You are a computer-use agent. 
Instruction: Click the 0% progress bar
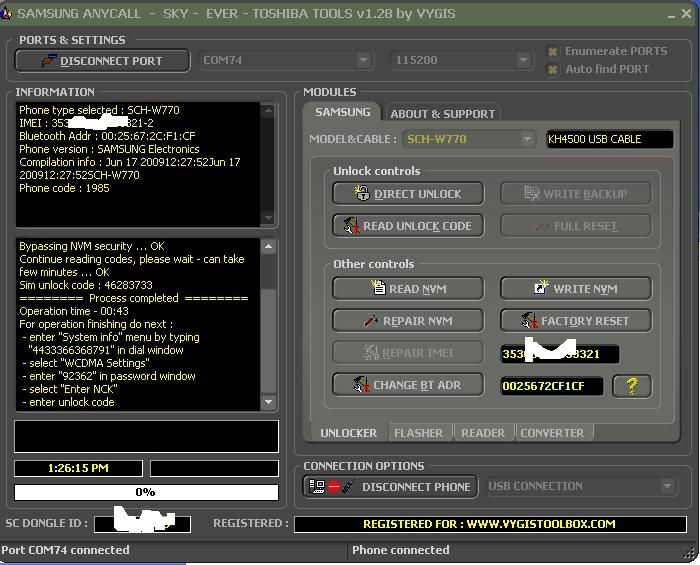(x=146, y=492)
